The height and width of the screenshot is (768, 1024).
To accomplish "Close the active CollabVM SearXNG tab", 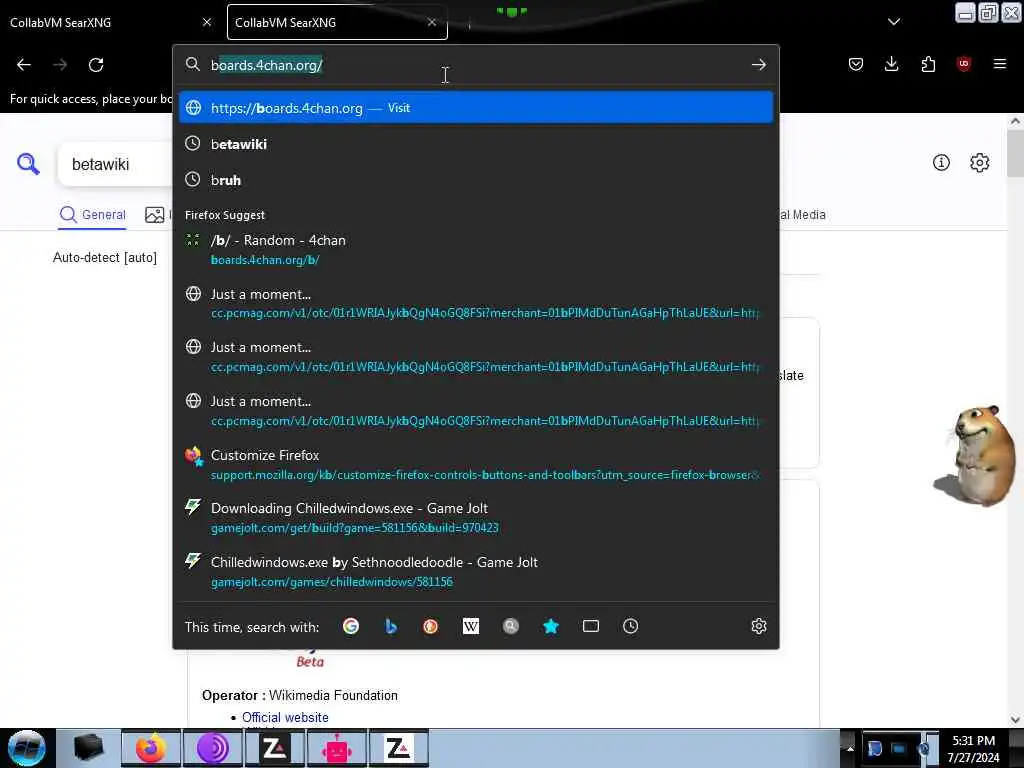I will point(432,22).
